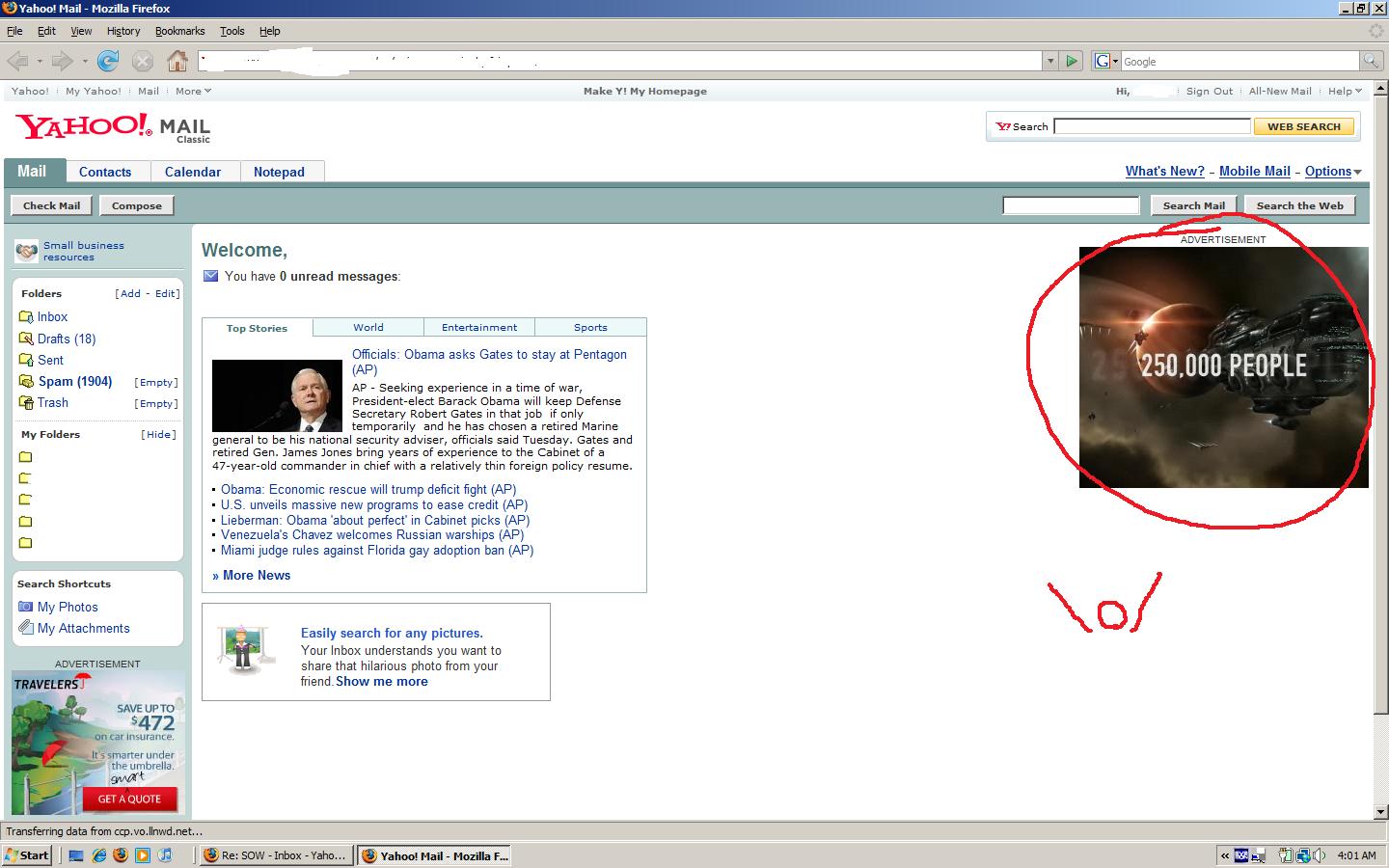1389x868 pixels.
Task: Open the Bookmarks menu
Action: (179, 31)
